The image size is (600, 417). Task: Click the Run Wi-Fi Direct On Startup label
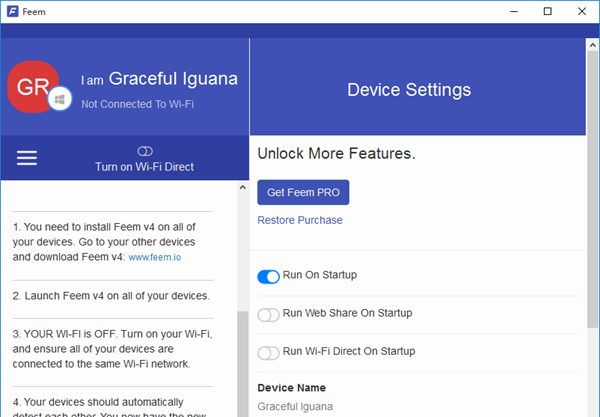pos(349,351)
